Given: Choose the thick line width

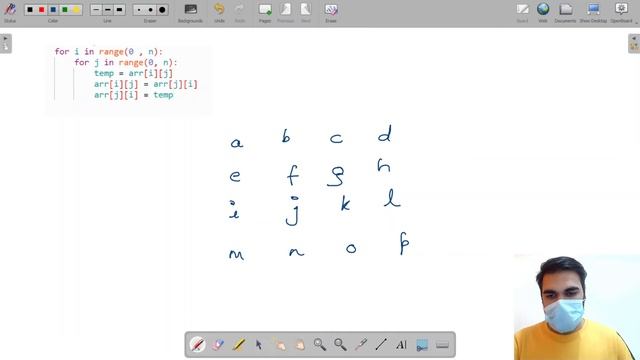Looking at the screenshot, I should tap(119, 9).
